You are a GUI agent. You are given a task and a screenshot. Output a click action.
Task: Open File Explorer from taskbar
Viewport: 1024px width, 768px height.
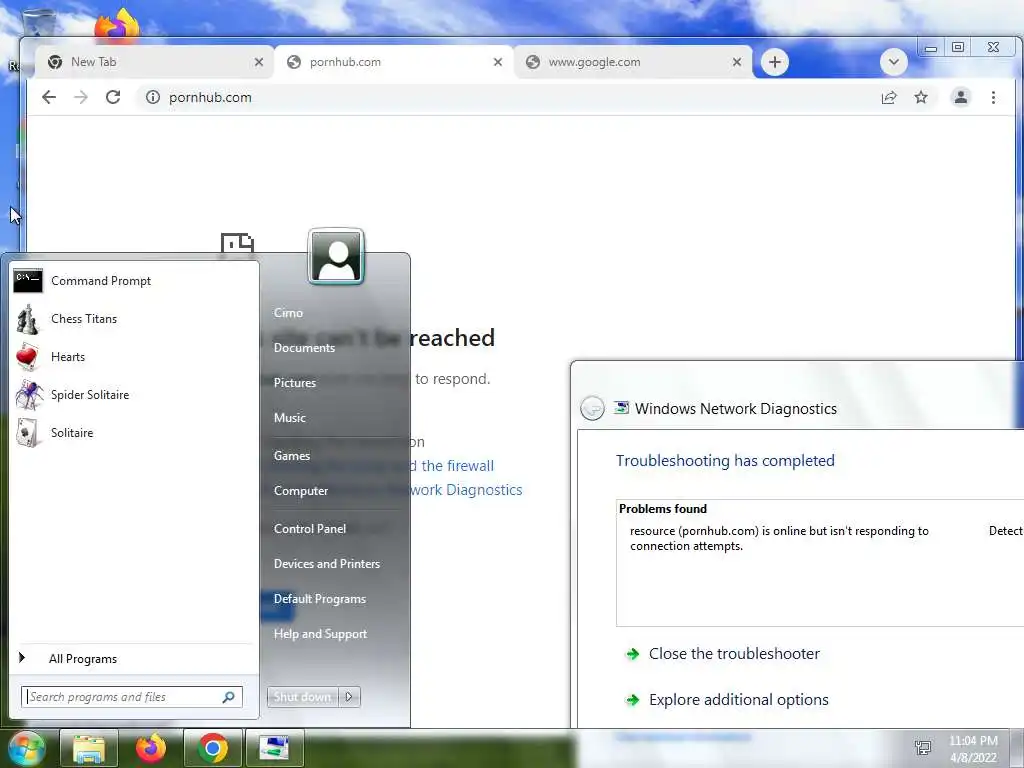[x=89, y=748]
